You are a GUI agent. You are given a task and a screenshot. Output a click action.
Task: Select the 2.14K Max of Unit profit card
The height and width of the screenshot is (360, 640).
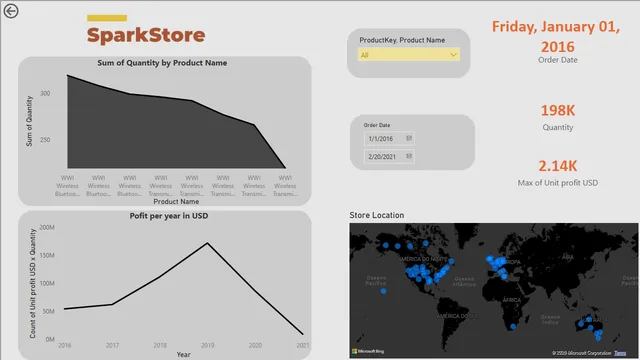558,172
